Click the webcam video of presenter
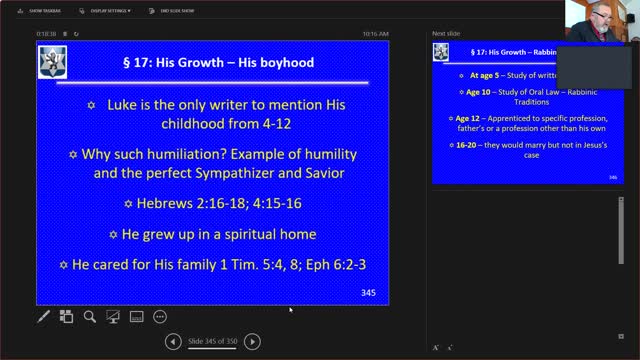Viewport: 640px width, 360px height. click(602, 20)
